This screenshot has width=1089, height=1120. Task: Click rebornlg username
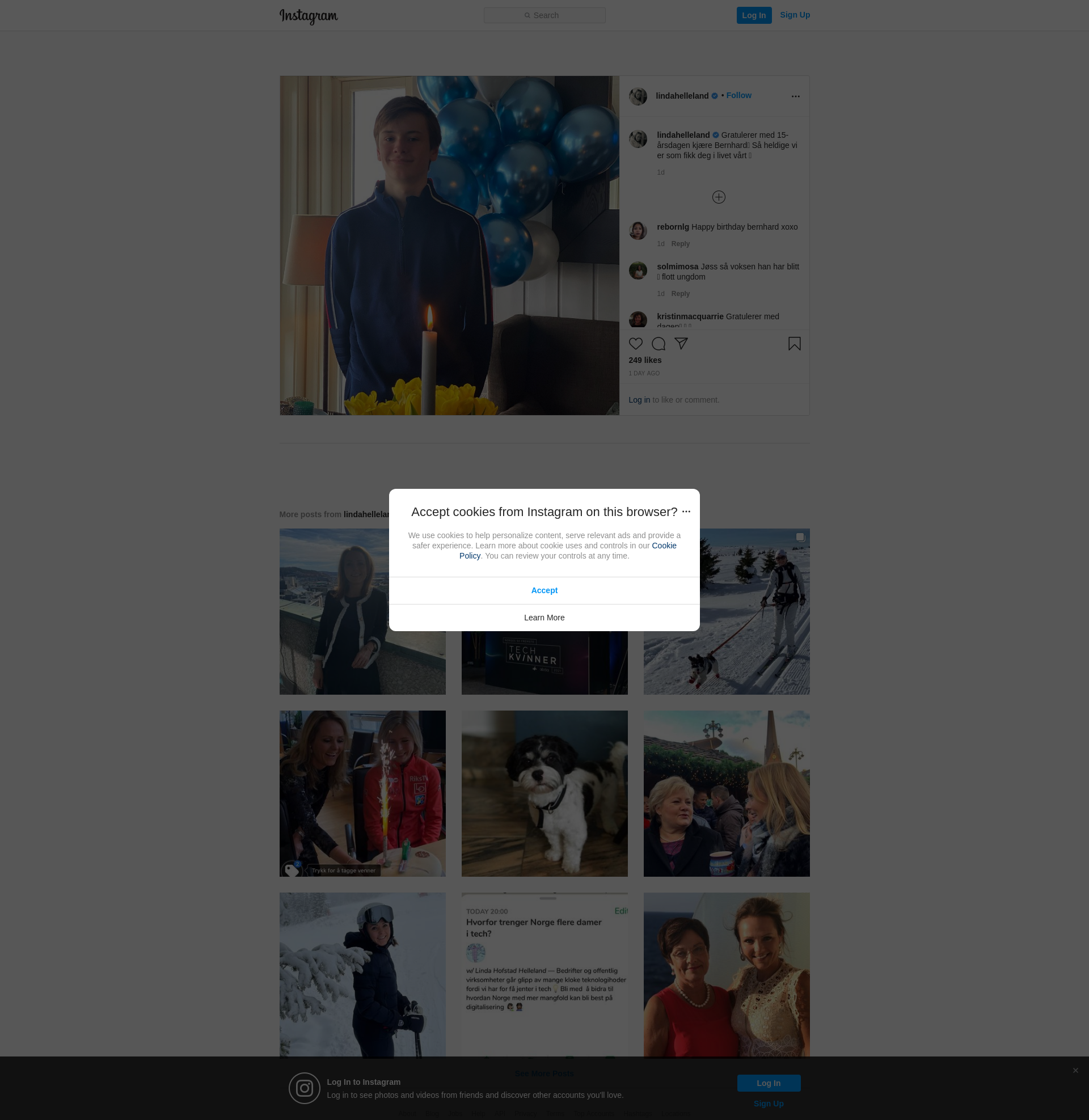click(673, 227)
